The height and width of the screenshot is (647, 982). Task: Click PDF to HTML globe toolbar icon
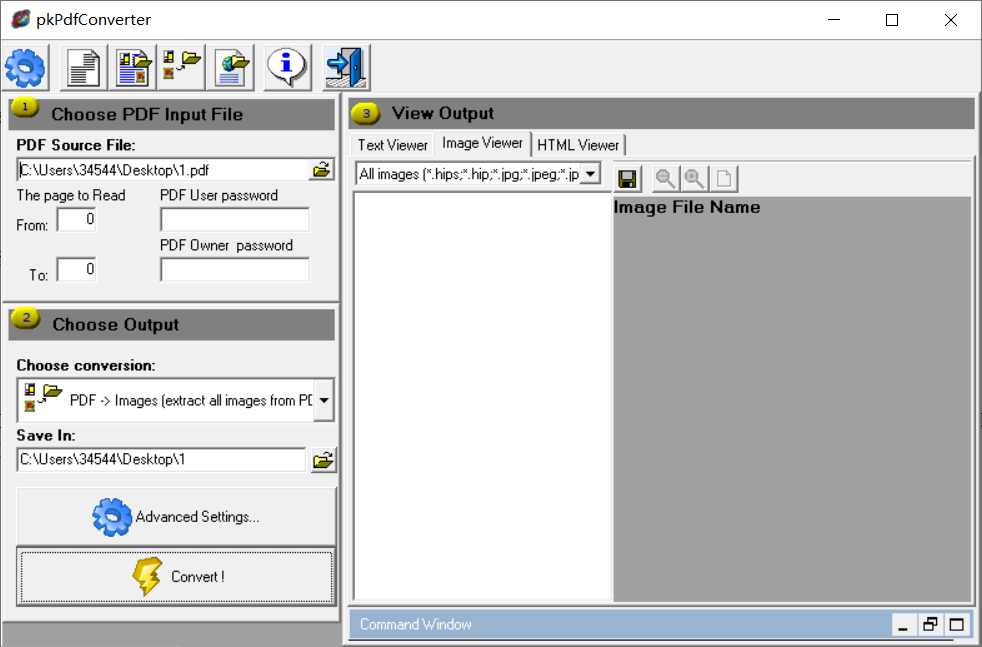point(231,68)
